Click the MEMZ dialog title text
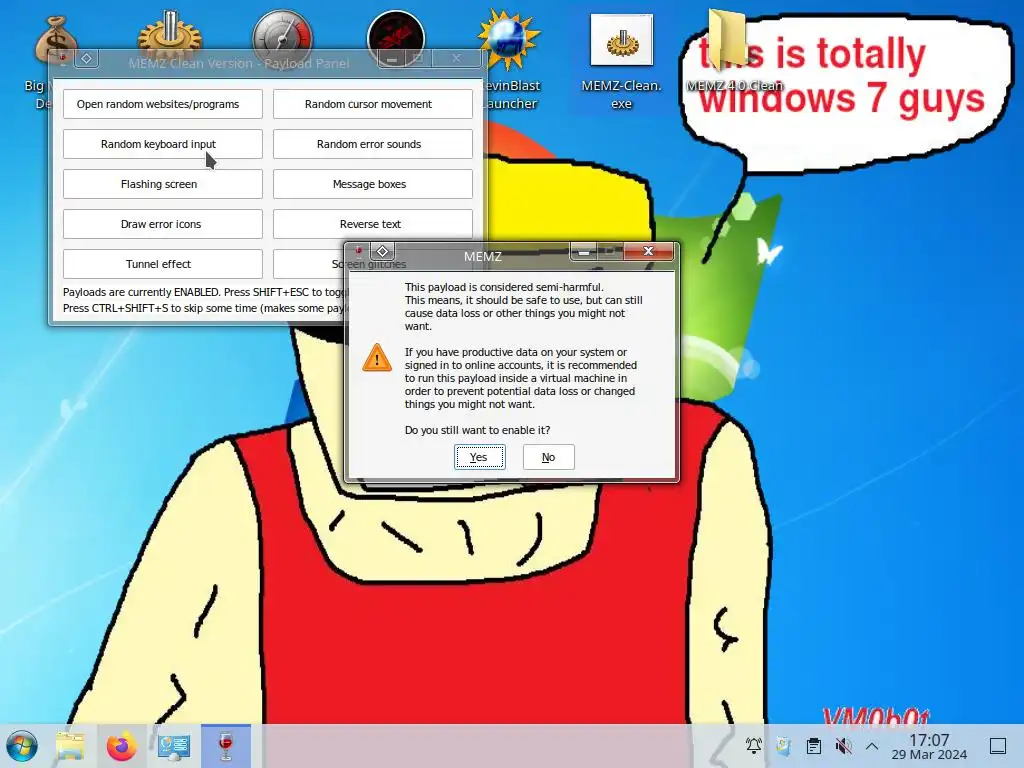The width and height of the screenshot is (1024, 768). [x=483, y=257]
